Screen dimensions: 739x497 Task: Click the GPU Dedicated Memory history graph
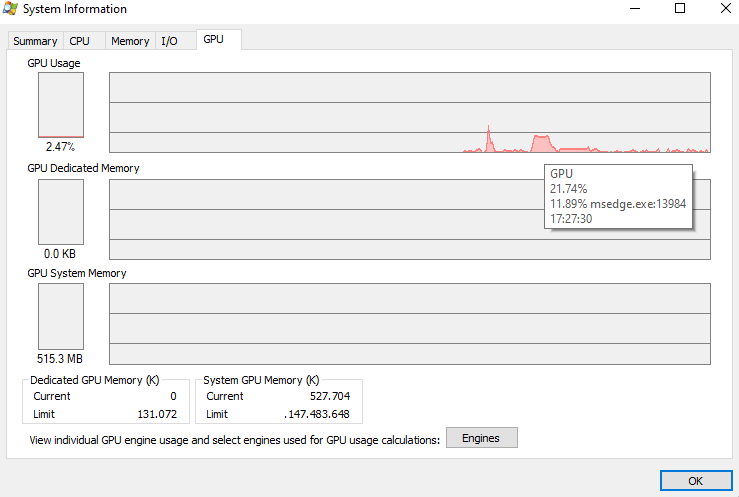[410, 220]
